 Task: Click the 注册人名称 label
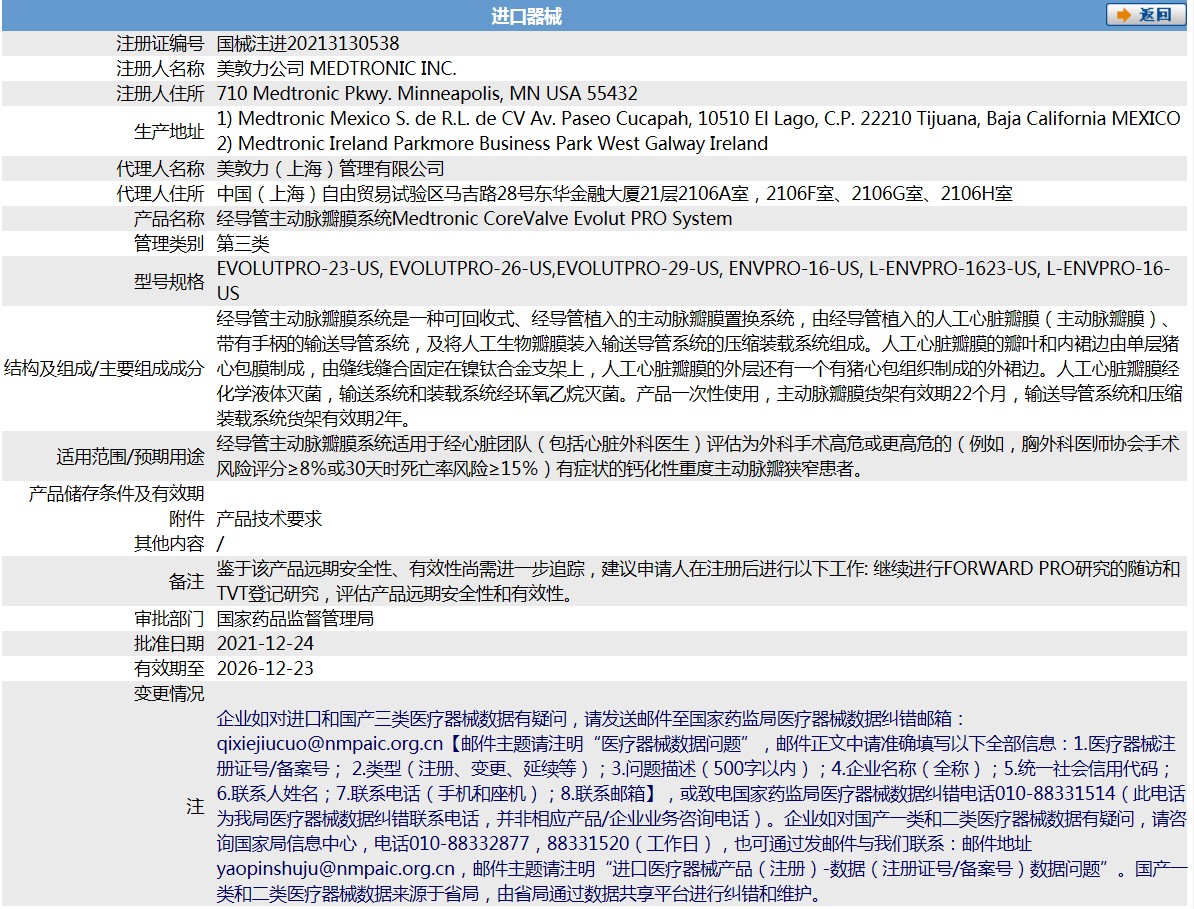tap(160, 69)
